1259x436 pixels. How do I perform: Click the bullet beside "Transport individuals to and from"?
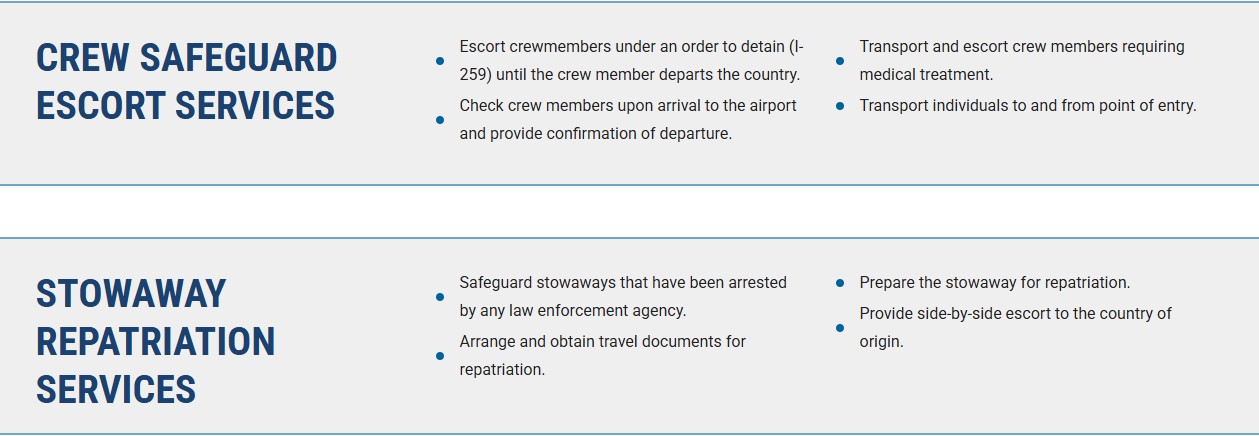pyautogui.click(x=840, y=105)
